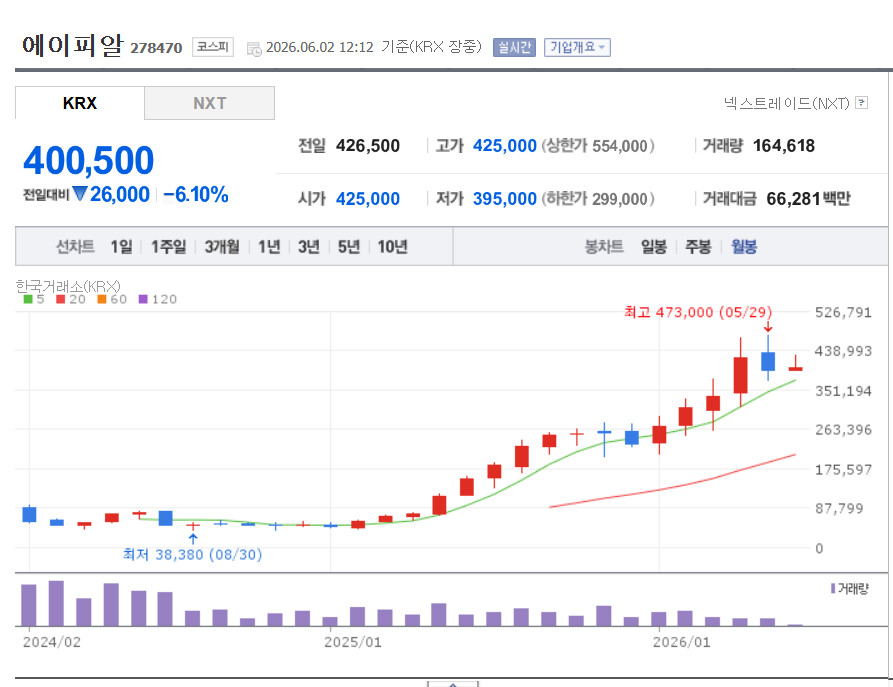Click the 시가 value 425,000
The image size is (893, 687).
tap(368, 199)
